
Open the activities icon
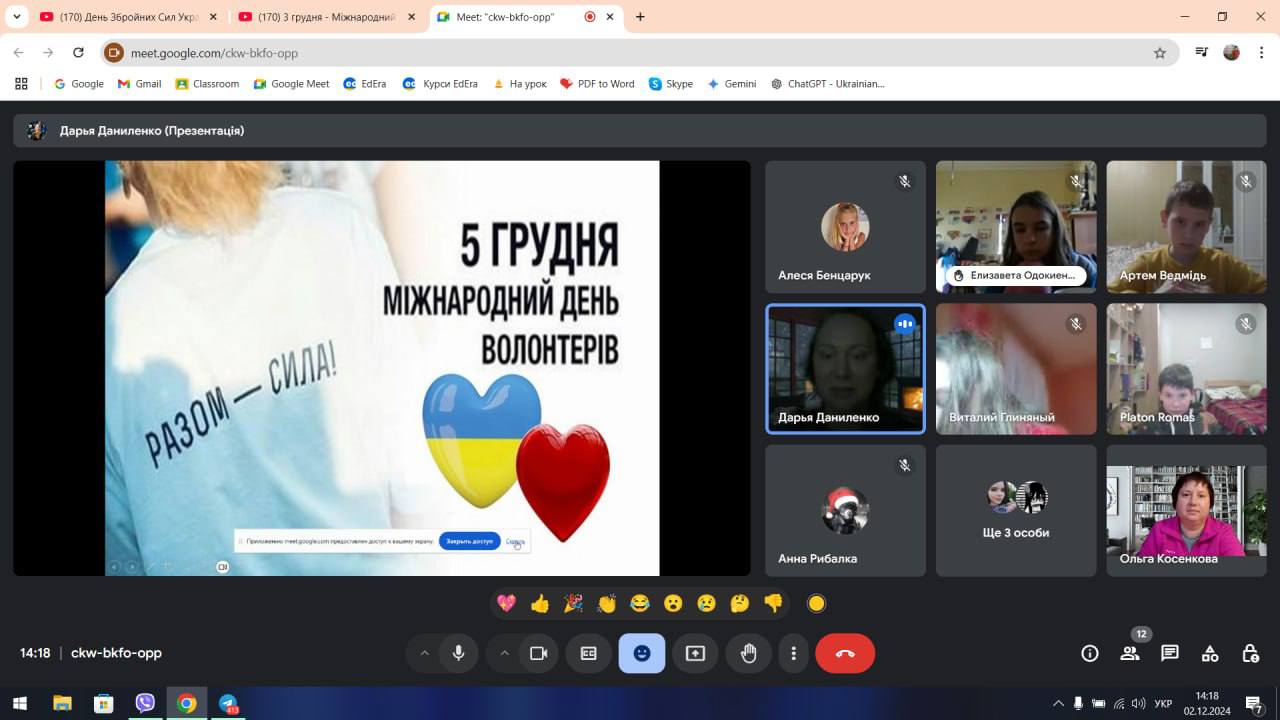click(x=1210, y=653)
